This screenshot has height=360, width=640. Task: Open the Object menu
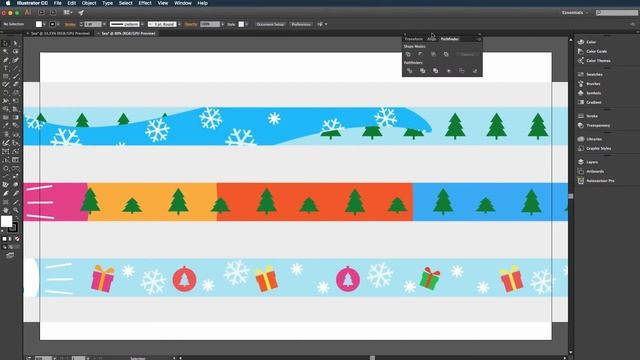point(89,3)
